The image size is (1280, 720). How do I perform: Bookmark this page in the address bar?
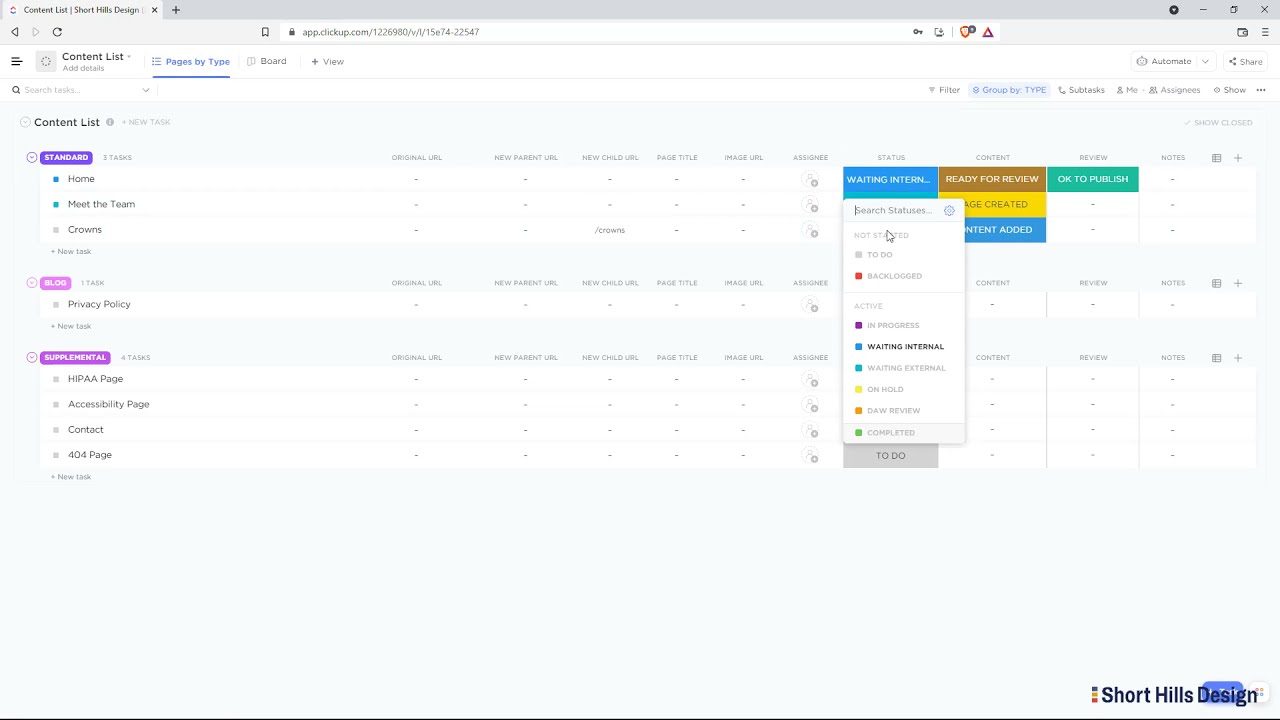pos(265,32)
